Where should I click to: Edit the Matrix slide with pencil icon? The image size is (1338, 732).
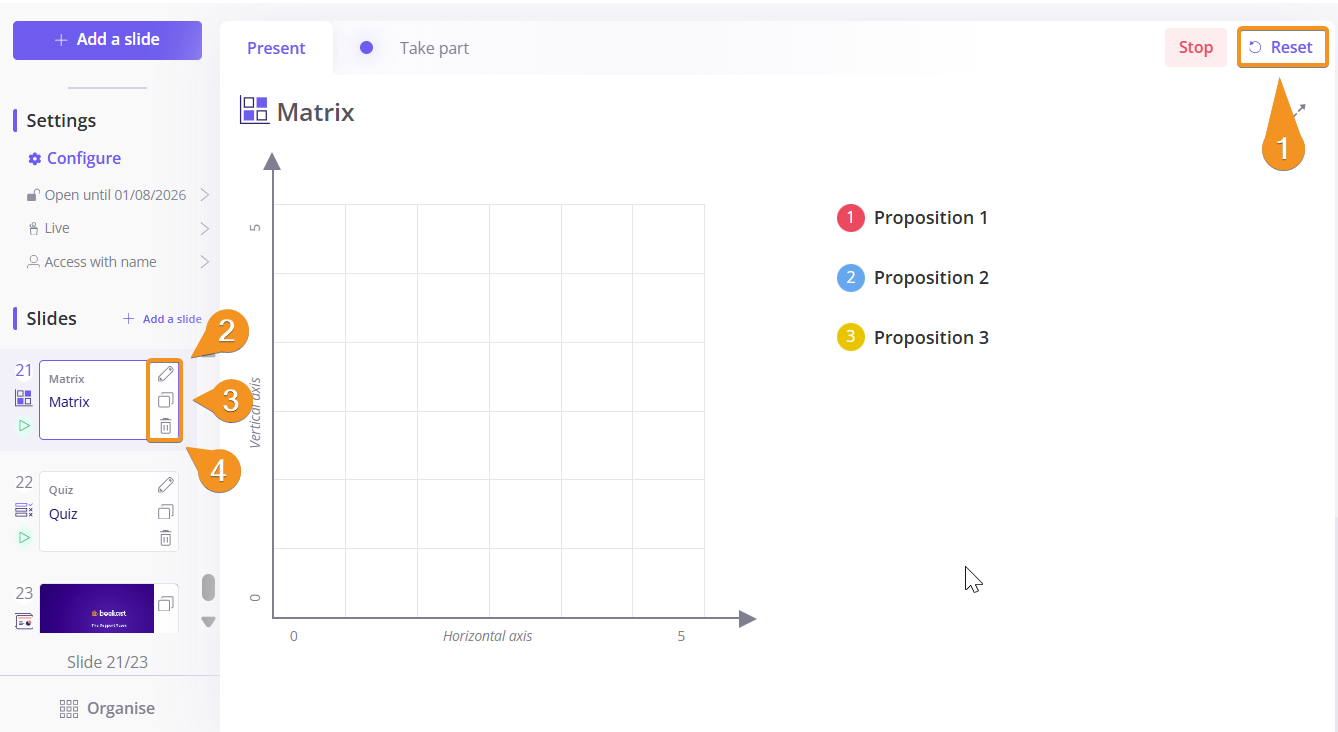[x=166, y=374]
